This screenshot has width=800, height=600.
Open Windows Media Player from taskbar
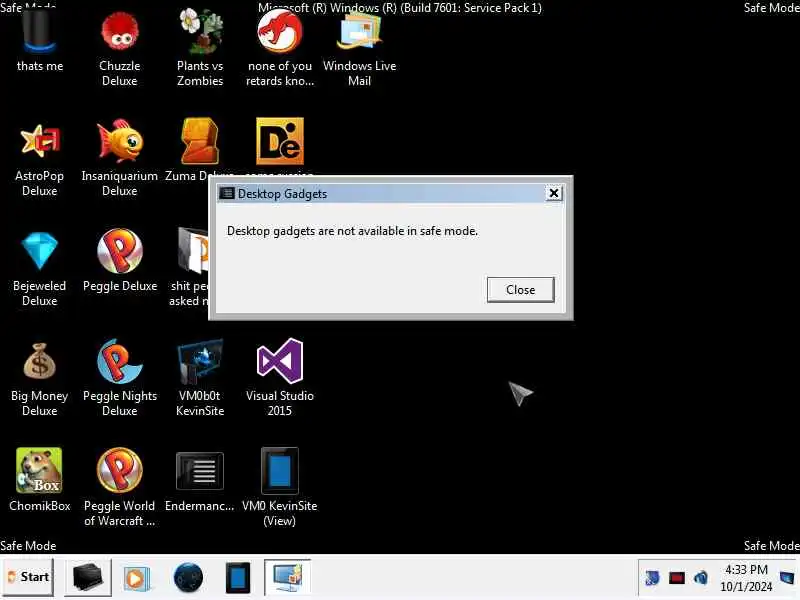[x=136, y=578]
